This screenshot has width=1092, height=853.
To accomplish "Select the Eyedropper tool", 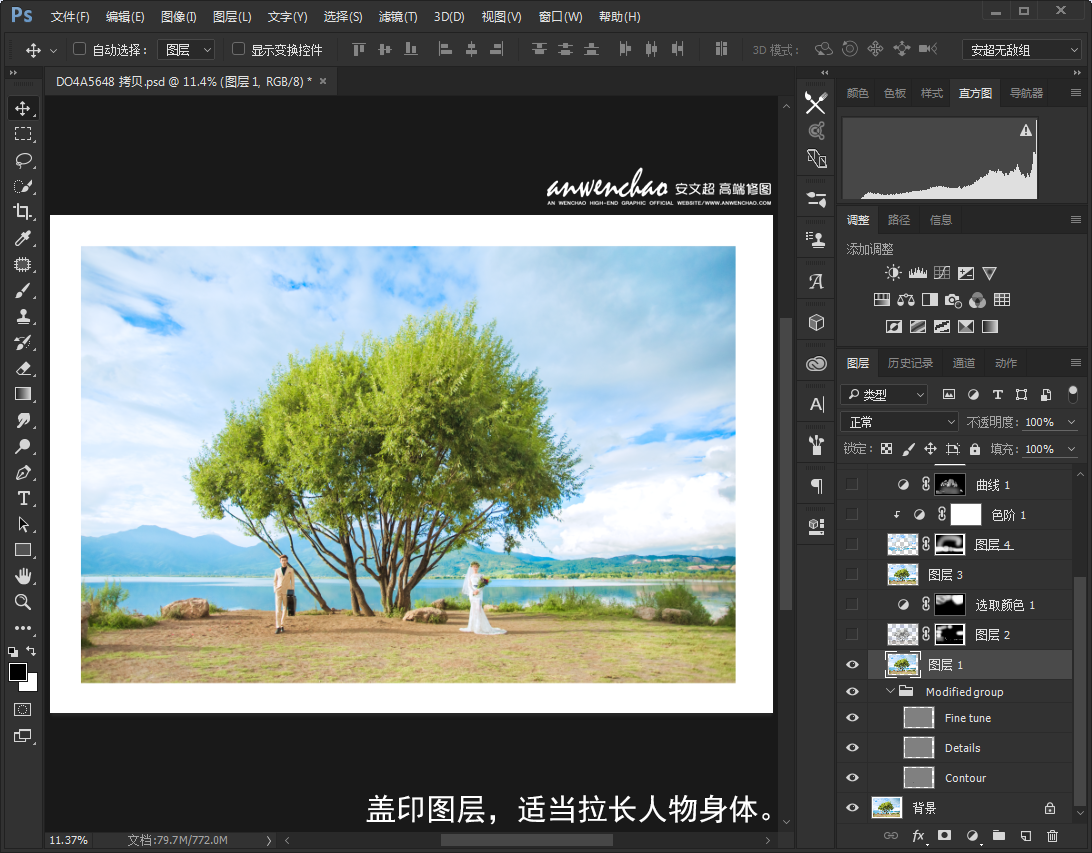I will pyautogui.click(x=23, y=238).
